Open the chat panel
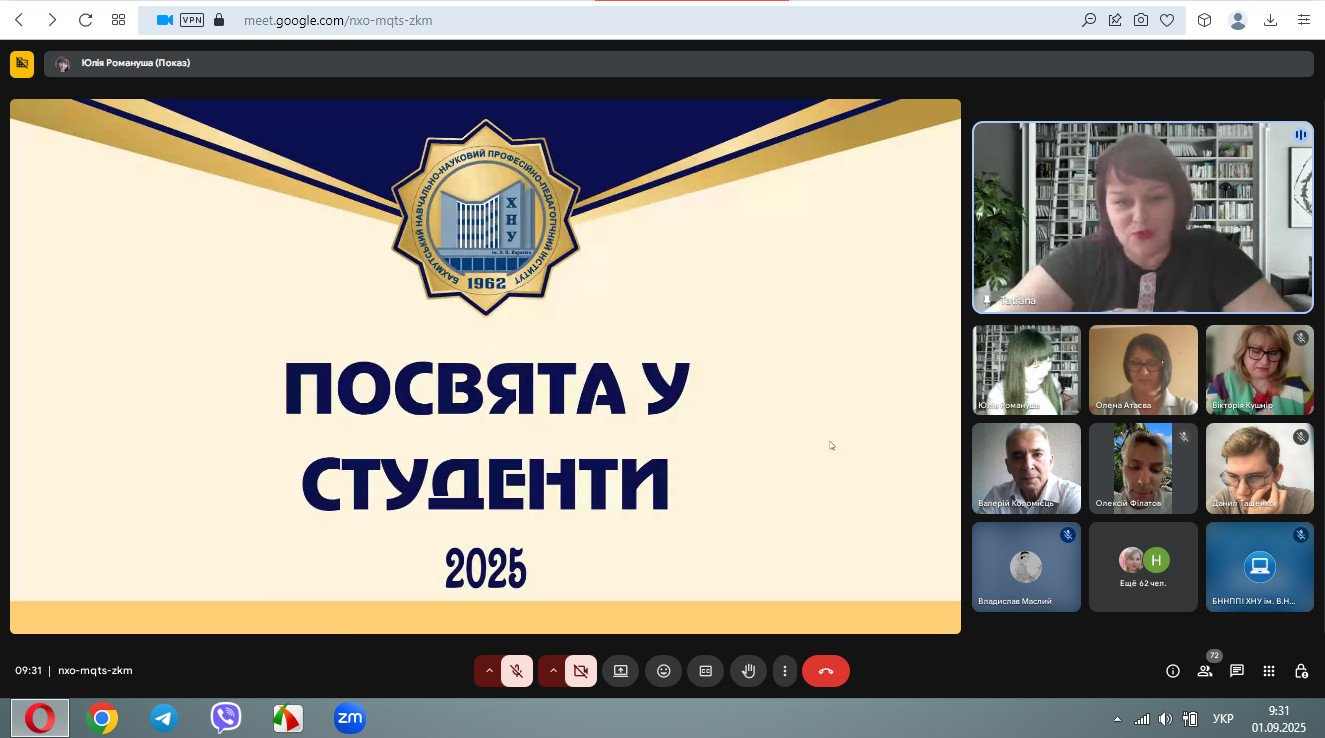 coord(1237,671)
